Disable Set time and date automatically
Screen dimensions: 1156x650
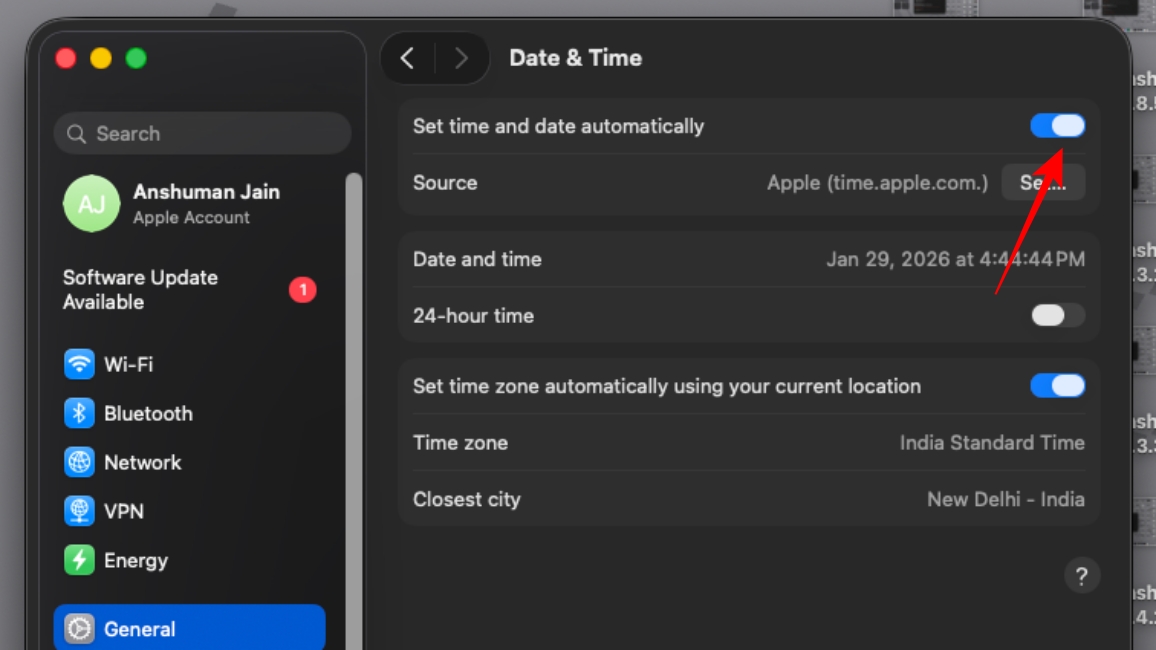click(1057, 125)
